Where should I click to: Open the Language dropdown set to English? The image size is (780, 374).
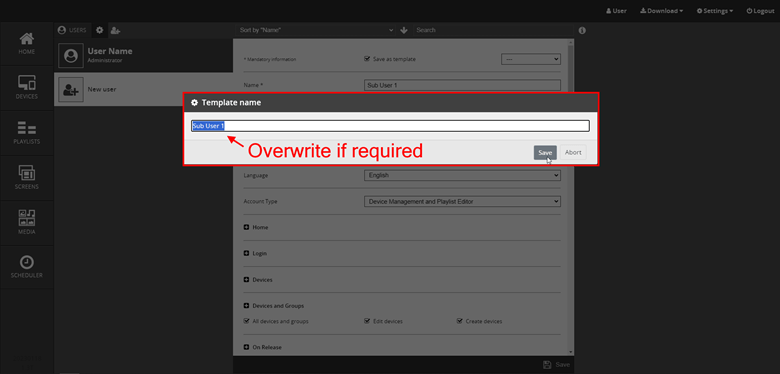tap(462, 175)
